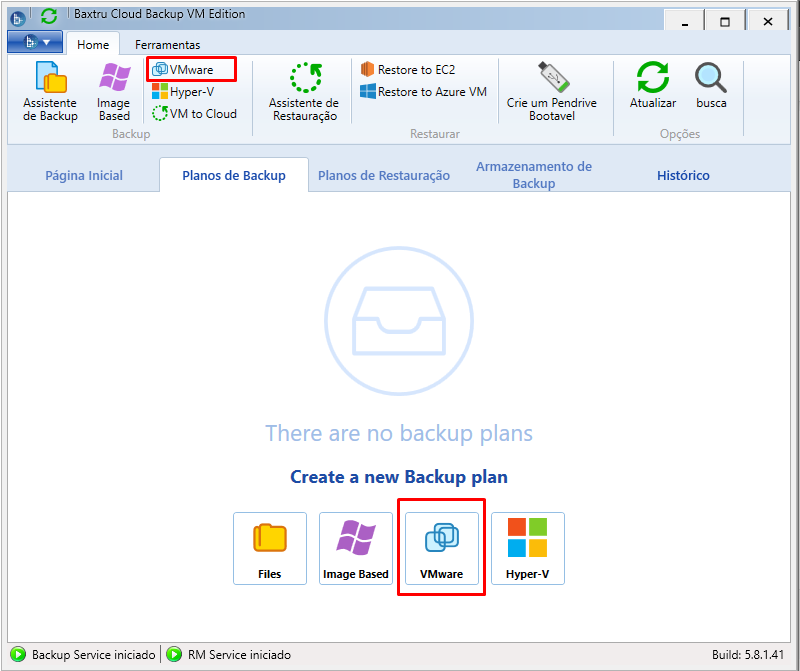The height and width of the screenshot is (671, 800).
Task: Choose Hyper-V in the Backup ribbon group
Action: point(183,92)
